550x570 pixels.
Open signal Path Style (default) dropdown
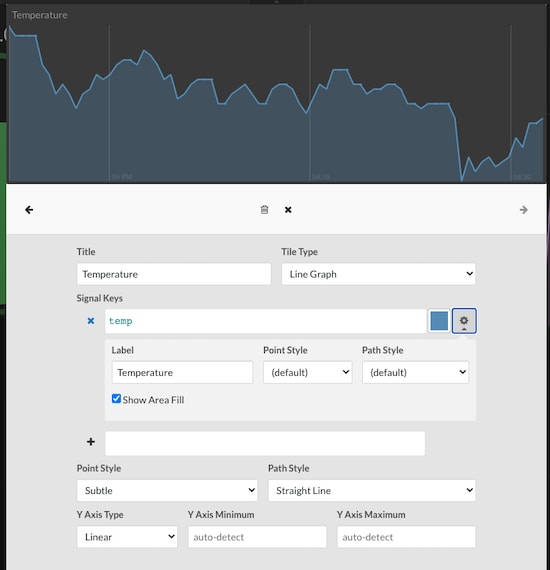click(x=415, y=372)
